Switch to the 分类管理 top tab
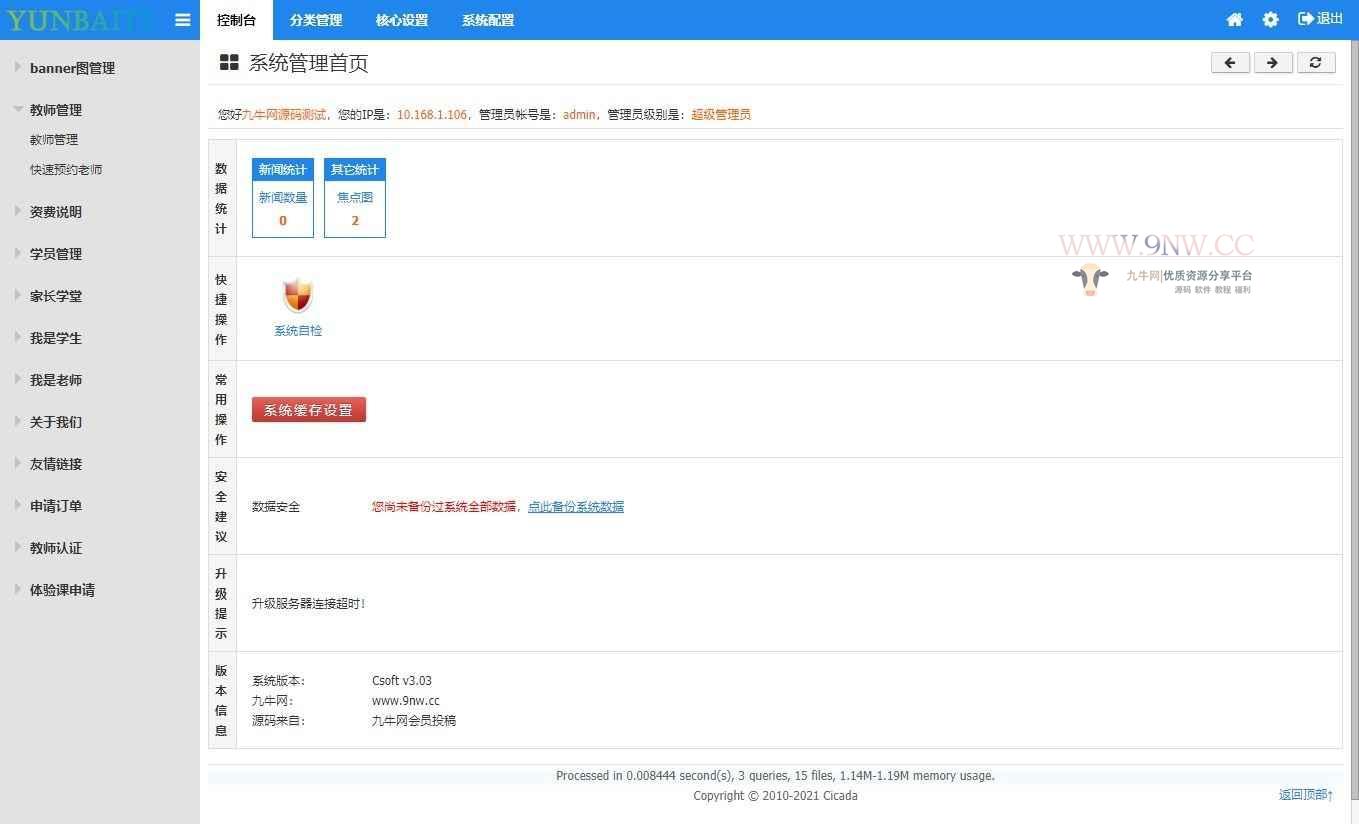 point(316,20)
